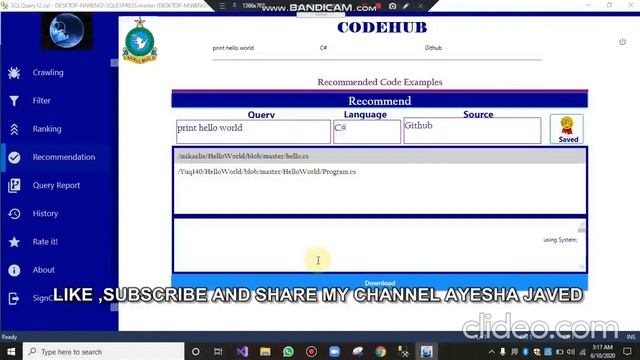The width and height of the screenshot is (640, 360).
Task: Click the Source field showing Github
Action: pos(472,130)
